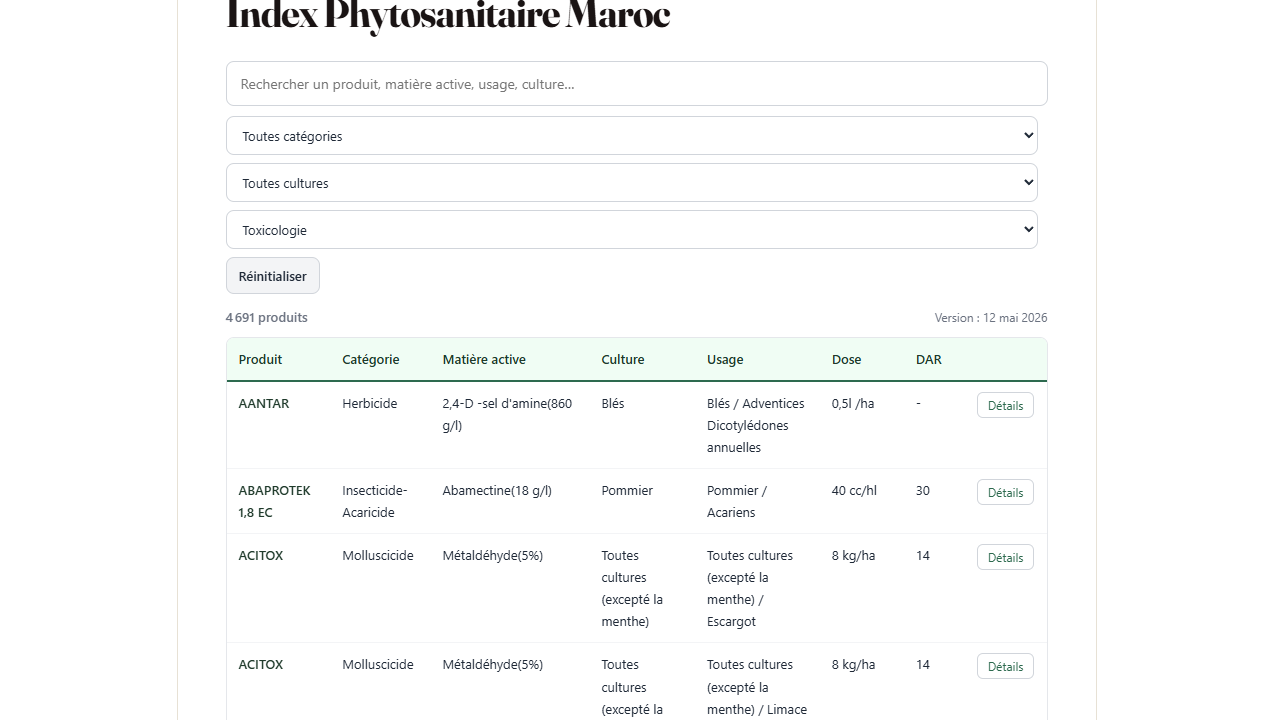
Task: Click the Réinitialiser button
Action: click(273, 276)
